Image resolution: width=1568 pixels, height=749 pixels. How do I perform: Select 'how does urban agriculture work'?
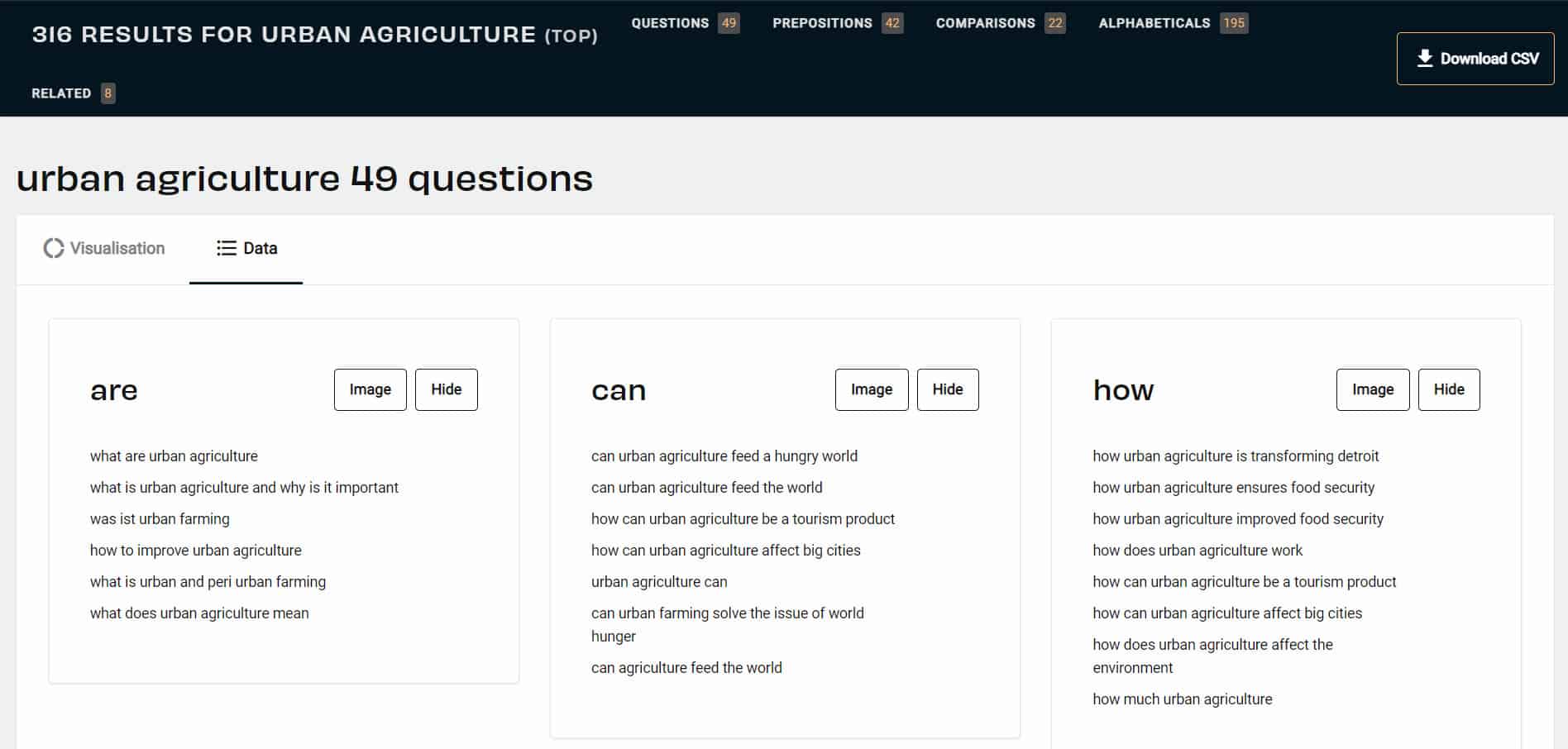click(x=1197, y=550)
